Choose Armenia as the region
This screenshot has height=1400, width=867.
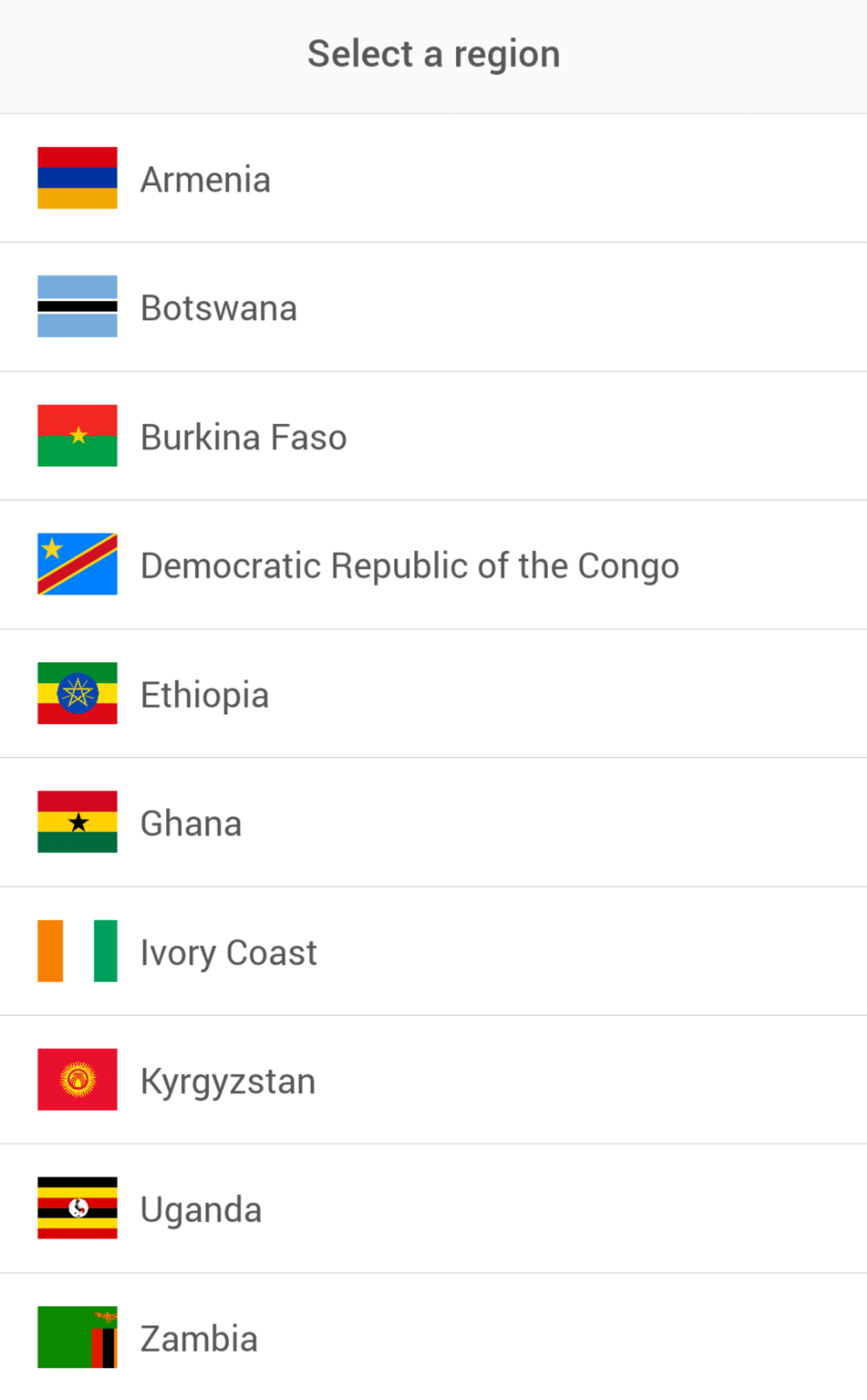click(x=206, y=180)
